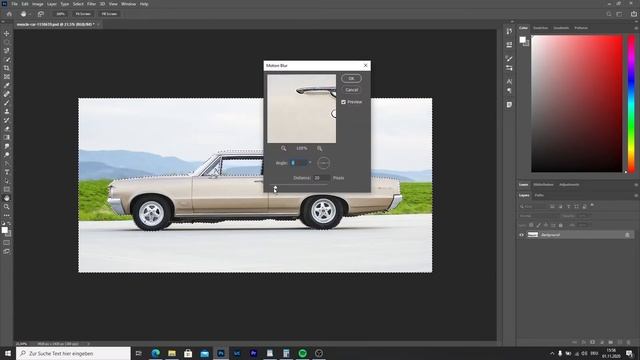Close the Motion Blur dialog
Screen dimensions: 640x360
(x=365, y=65)
